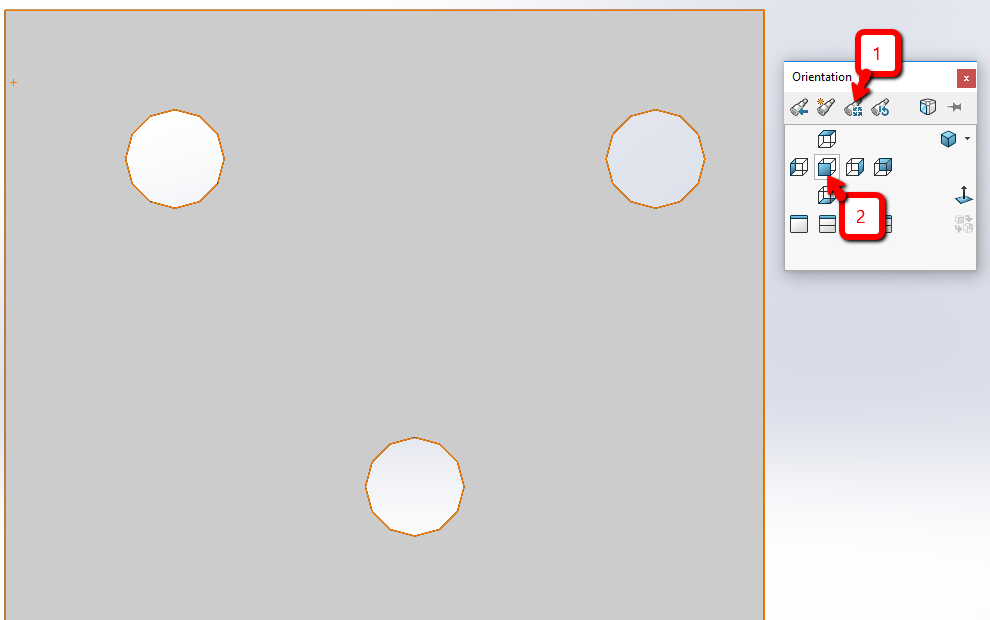
Task: Click the greyed-out Link Views icon
Action: 963,224
